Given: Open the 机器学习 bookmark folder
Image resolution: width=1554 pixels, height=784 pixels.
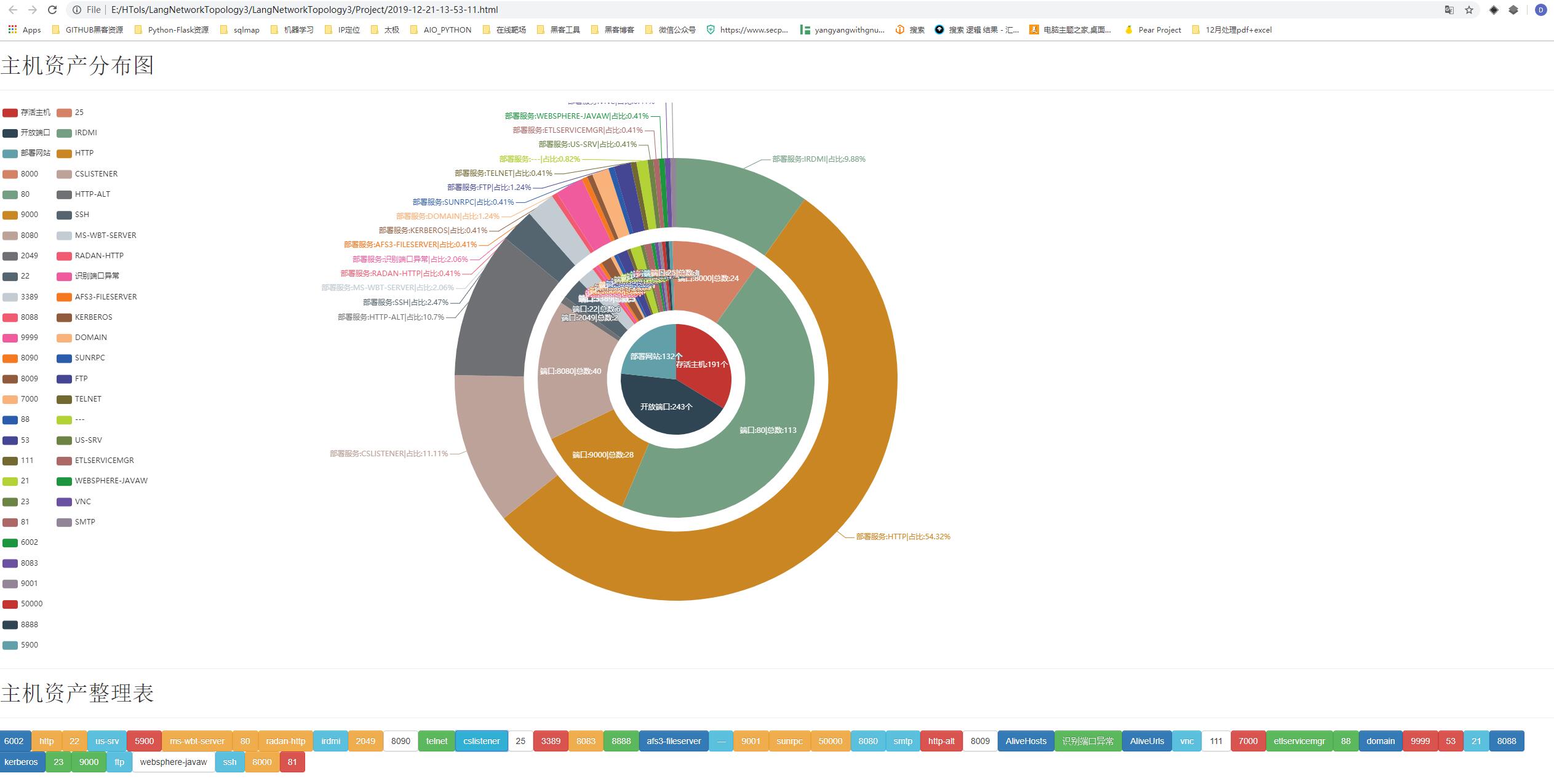Looking at the screenshot, I should point(292,30).
